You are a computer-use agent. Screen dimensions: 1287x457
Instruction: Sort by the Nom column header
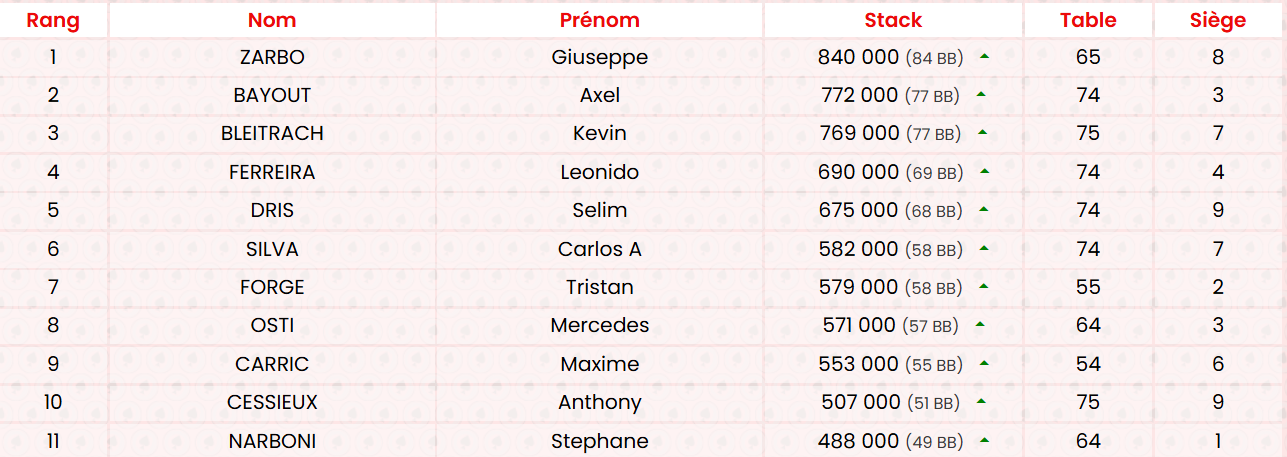tap(272, 20)
